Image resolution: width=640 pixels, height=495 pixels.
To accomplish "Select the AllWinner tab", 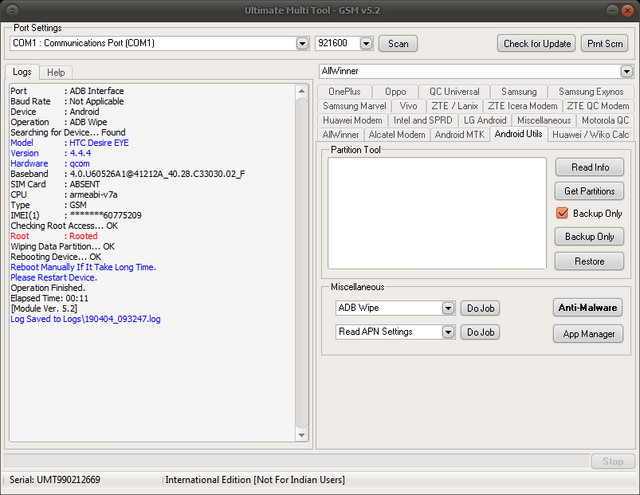I will coord(340,135).
